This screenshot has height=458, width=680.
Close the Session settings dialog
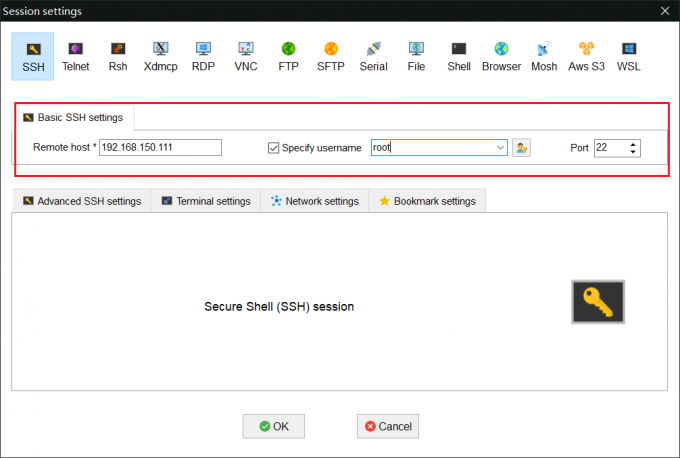665,11
